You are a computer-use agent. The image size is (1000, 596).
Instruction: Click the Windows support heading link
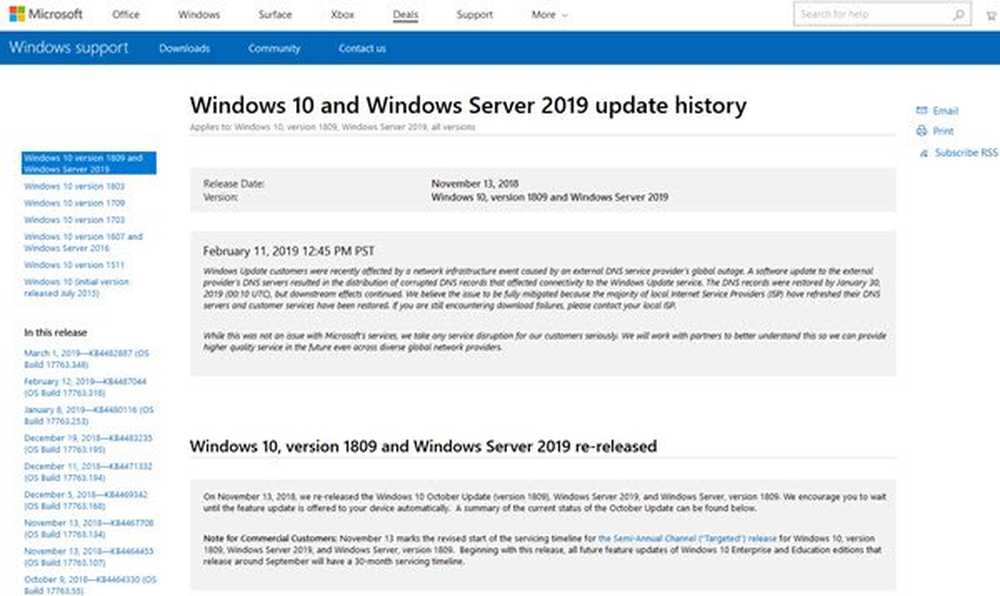(69, 48)
